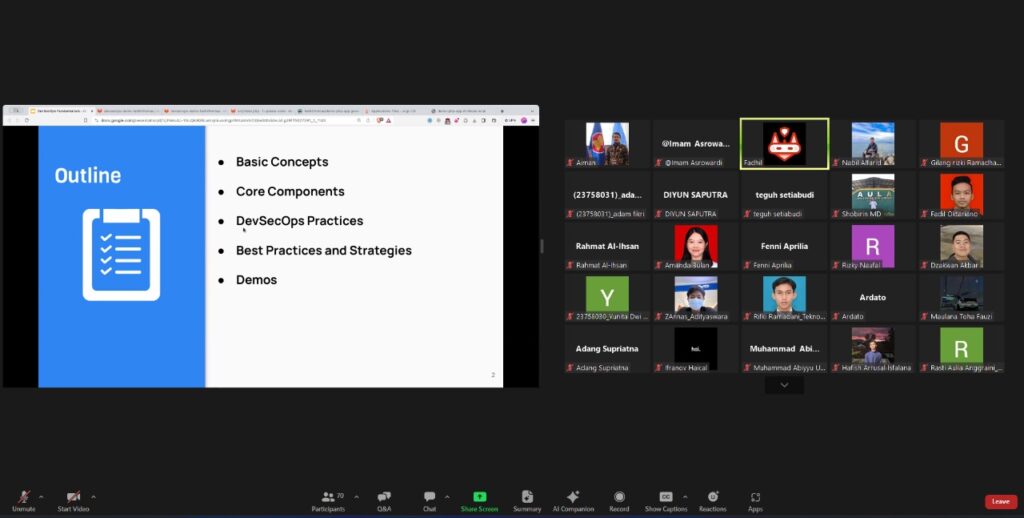Viewport: 1024px width, 518px height.
Task: Click the divider handle between shared screen and gallery
Action: [x=542, y=246]
